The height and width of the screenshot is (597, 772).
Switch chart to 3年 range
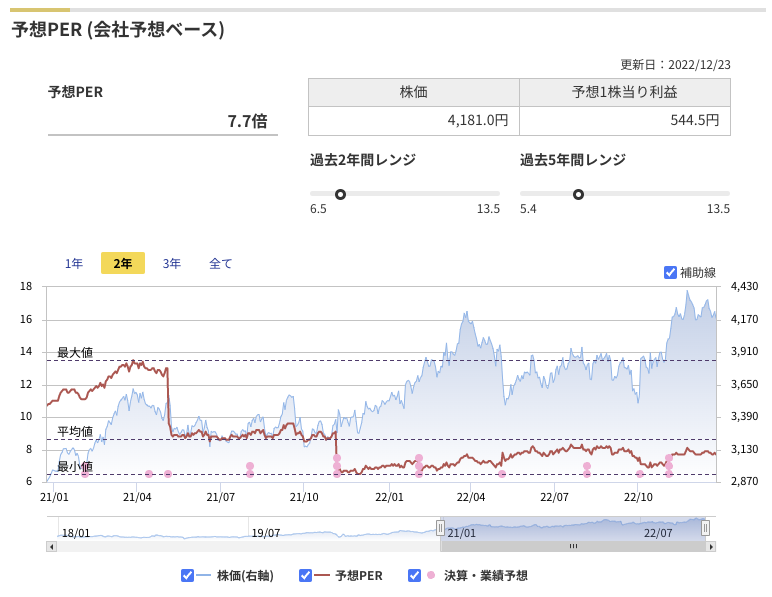tap(172, 263)
